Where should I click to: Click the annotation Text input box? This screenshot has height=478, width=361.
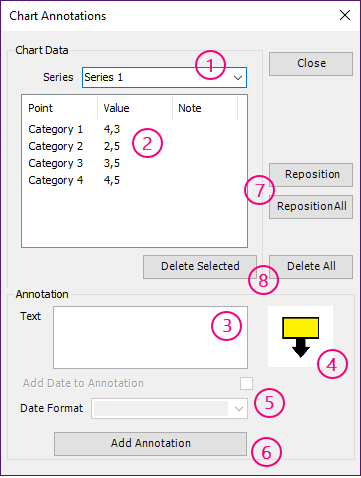pos(150,337)
